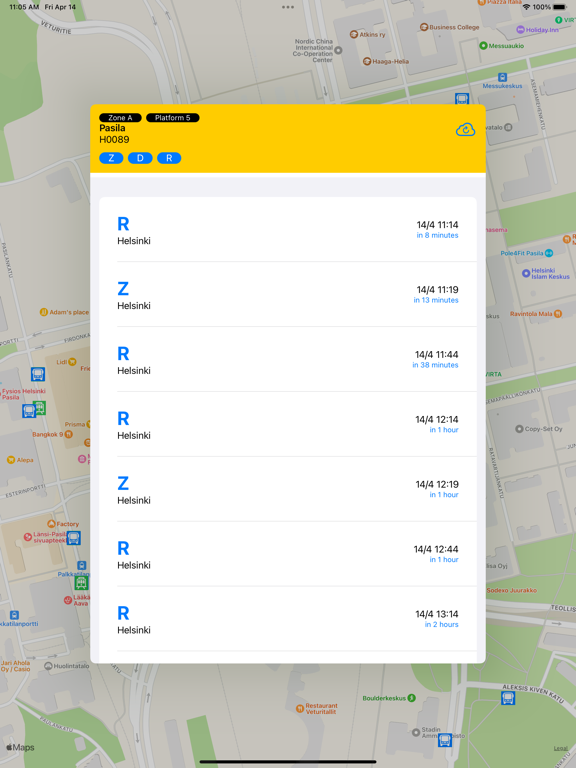
Task: Select the R departure at 14/4 12:44
Action: (x=288, y=554)
